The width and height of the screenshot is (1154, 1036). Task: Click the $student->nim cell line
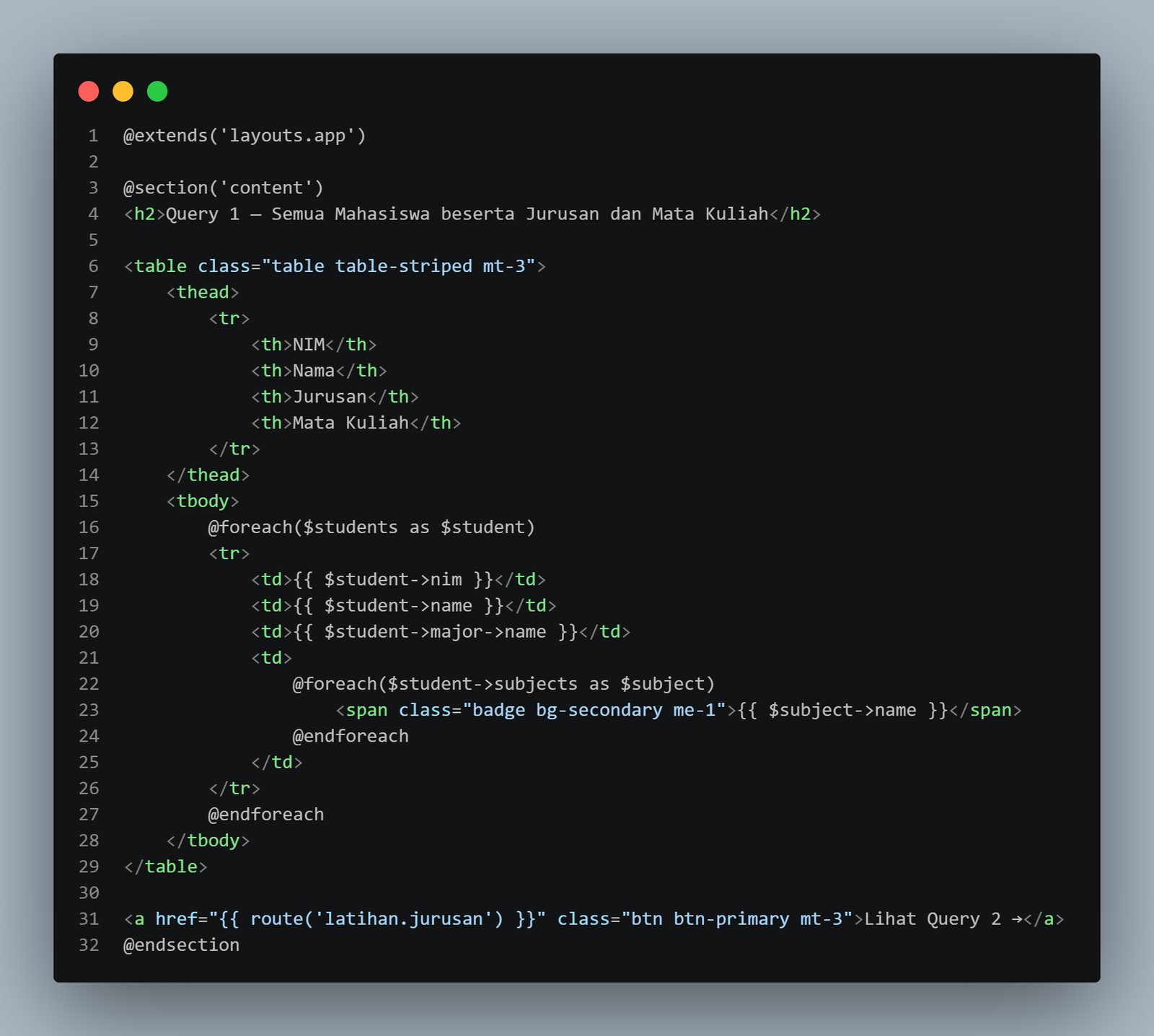pos(398,579)
